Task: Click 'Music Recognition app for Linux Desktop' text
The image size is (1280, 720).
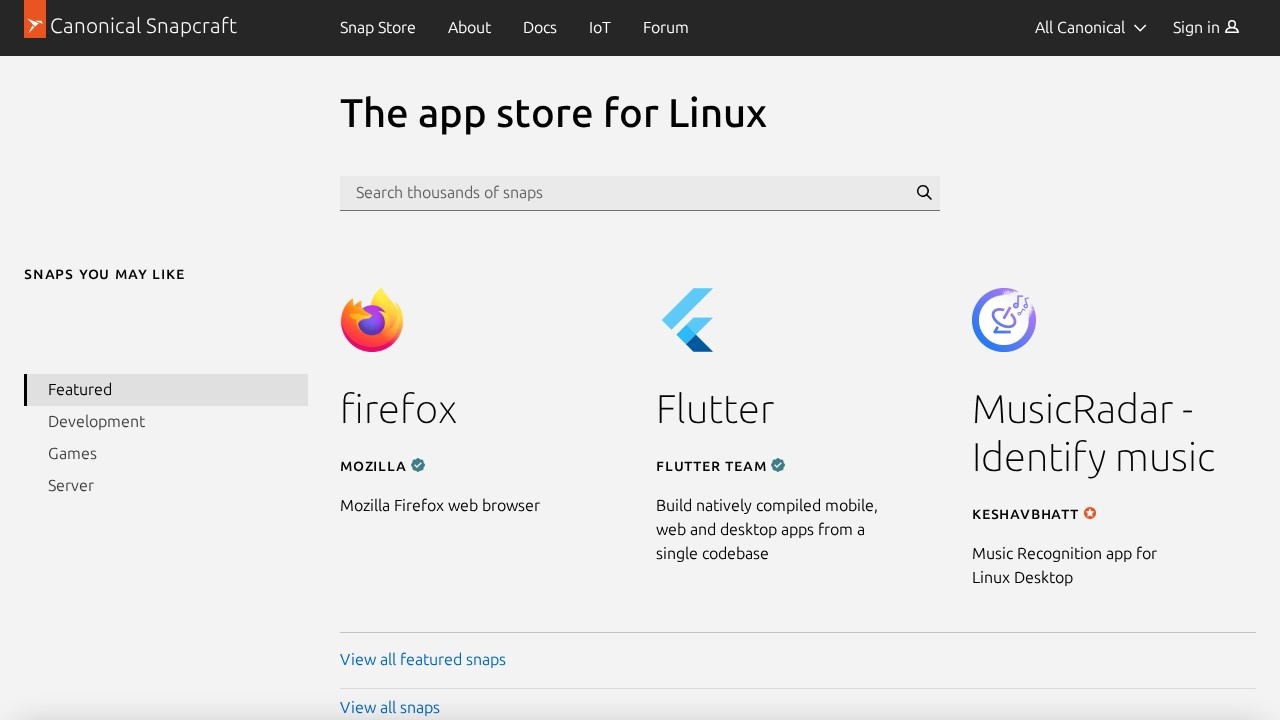Action: coord(1064,566)
